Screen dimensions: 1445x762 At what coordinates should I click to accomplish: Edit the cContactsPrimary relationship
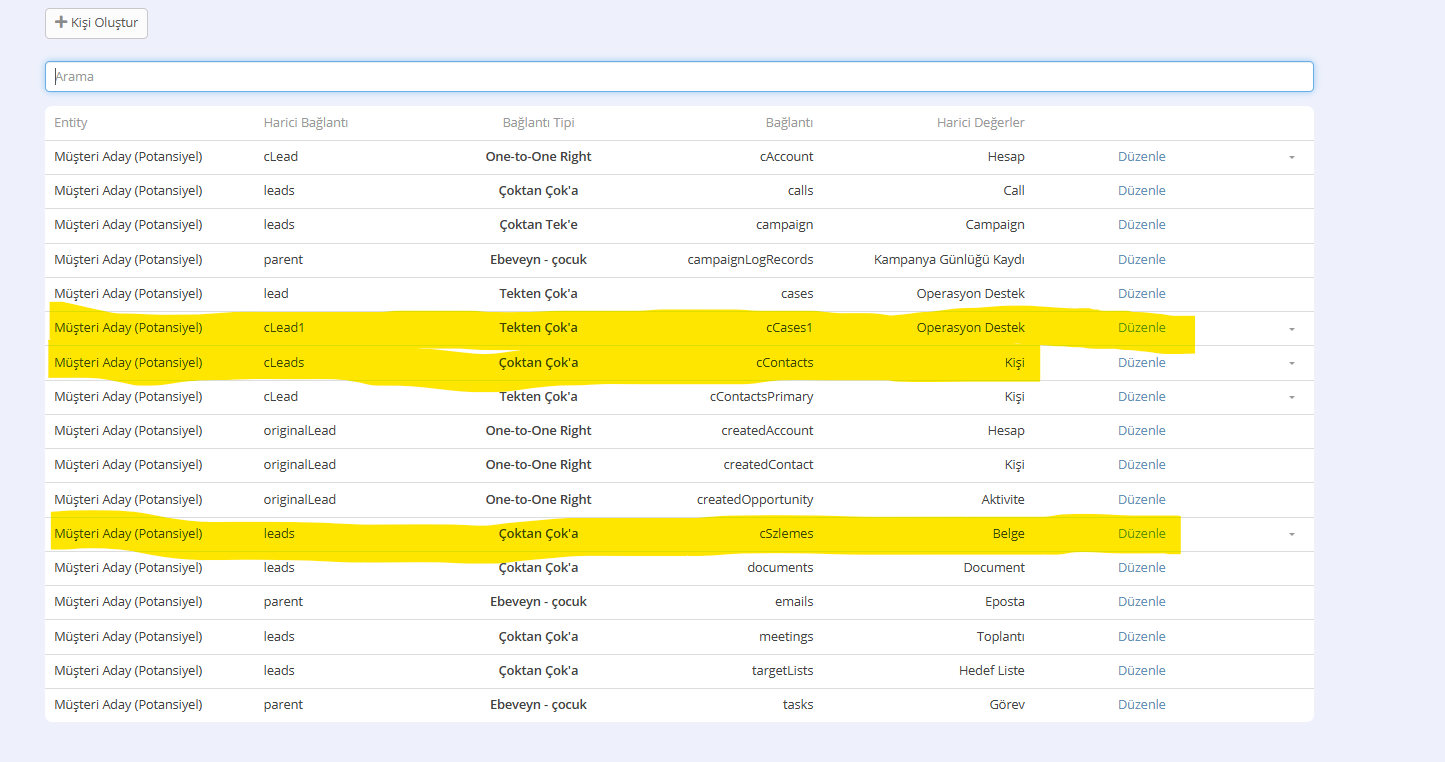pyautogui.click(x=1141, y=397)
